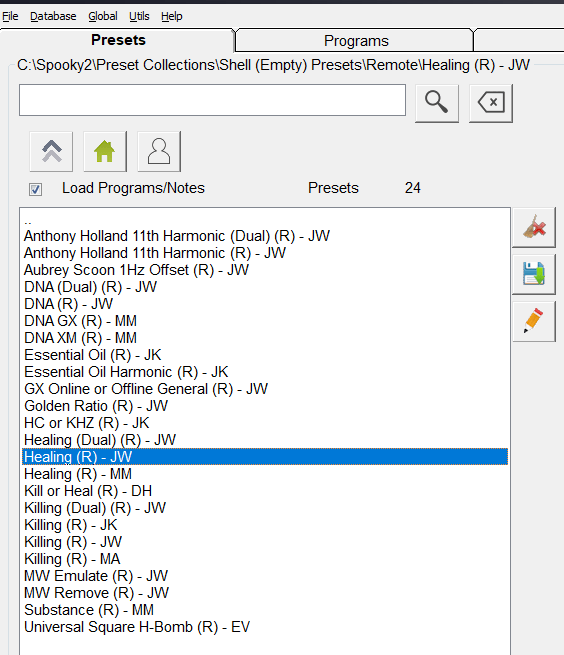The height and width of the screenshot is (655, 564).
Task: Clear the search field with backspace icon
Action: (491, 103)
